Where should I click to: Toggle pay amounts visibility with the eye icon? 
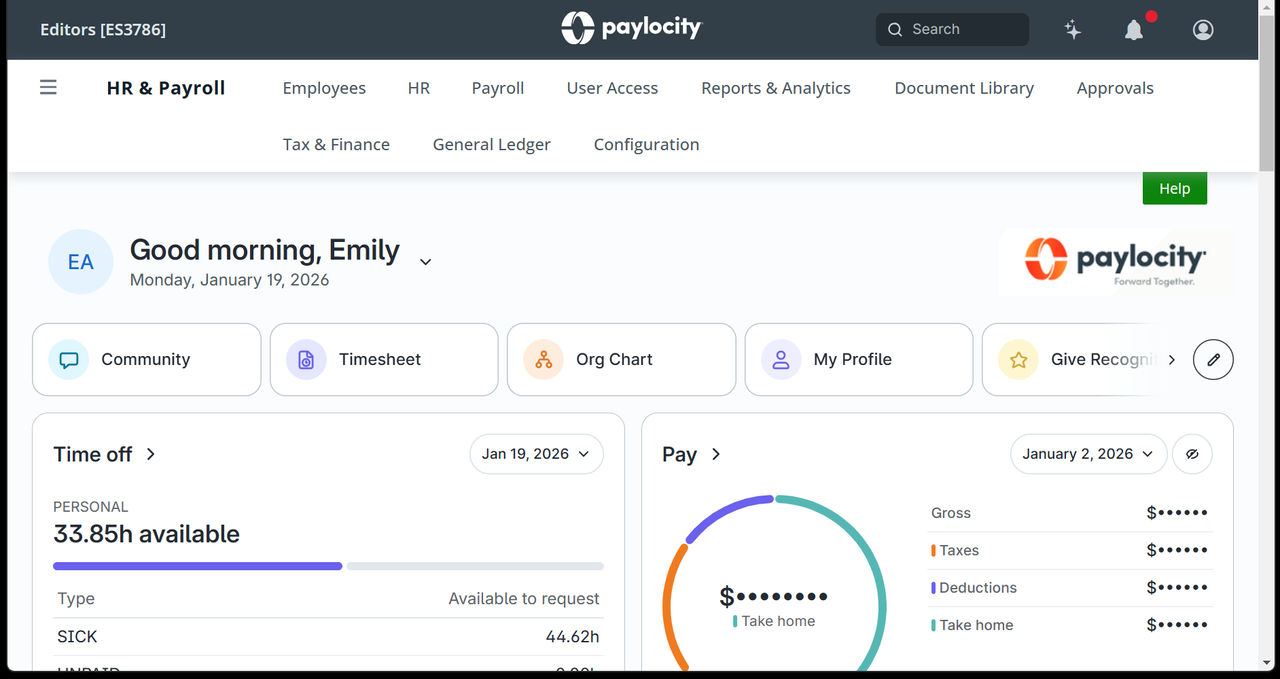tap(1192, 454)
